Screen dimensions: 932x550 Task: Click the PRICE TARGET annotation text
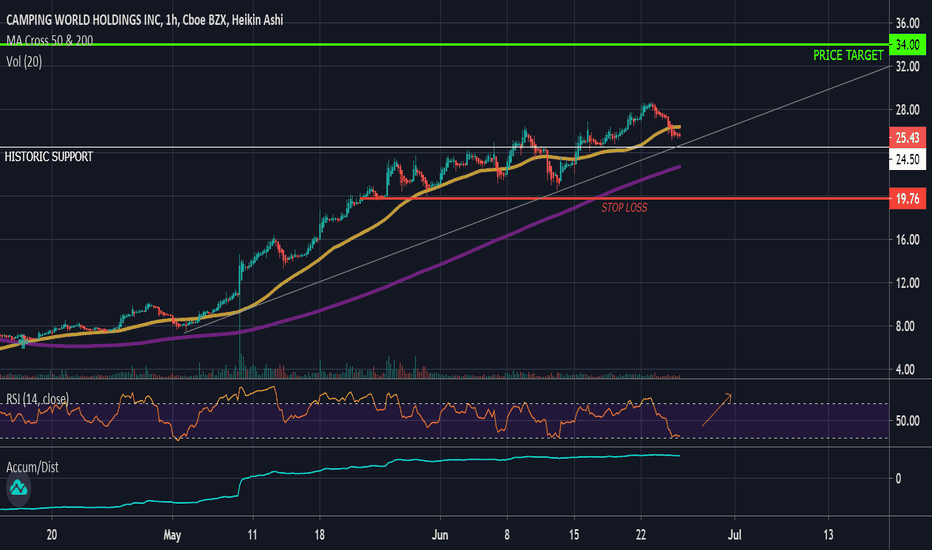coord(848,55)
